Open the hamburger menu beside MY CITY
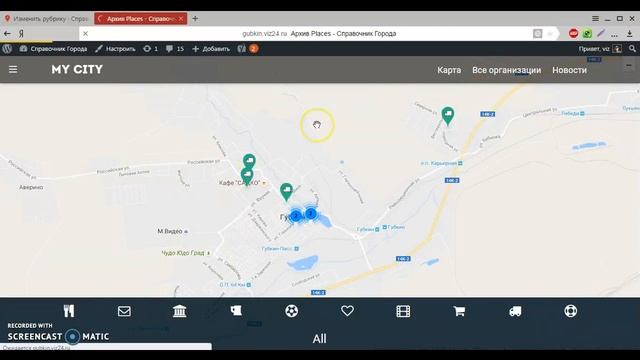 click(13, 69)
